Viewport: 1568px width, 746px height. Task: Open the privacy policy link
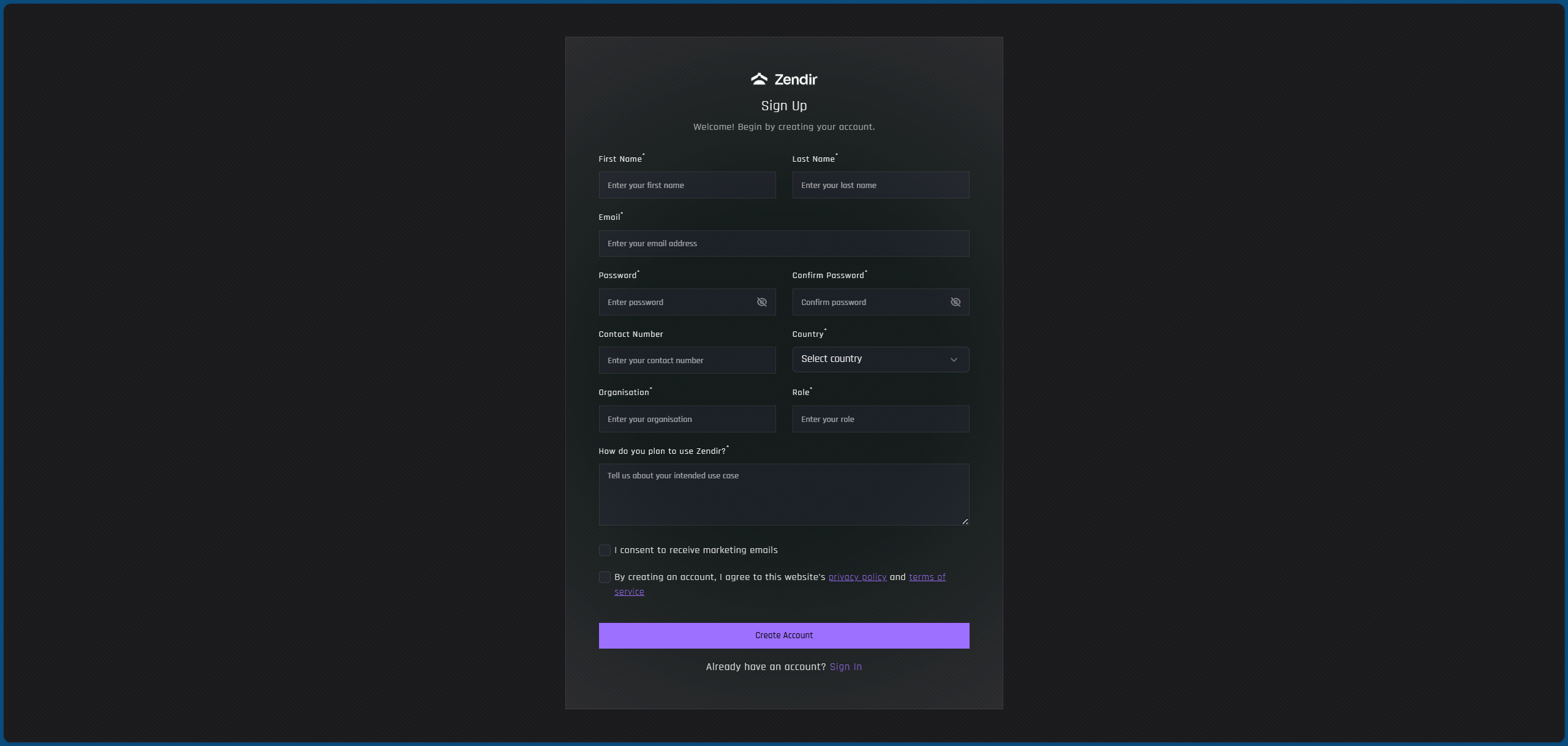(857, 577)
